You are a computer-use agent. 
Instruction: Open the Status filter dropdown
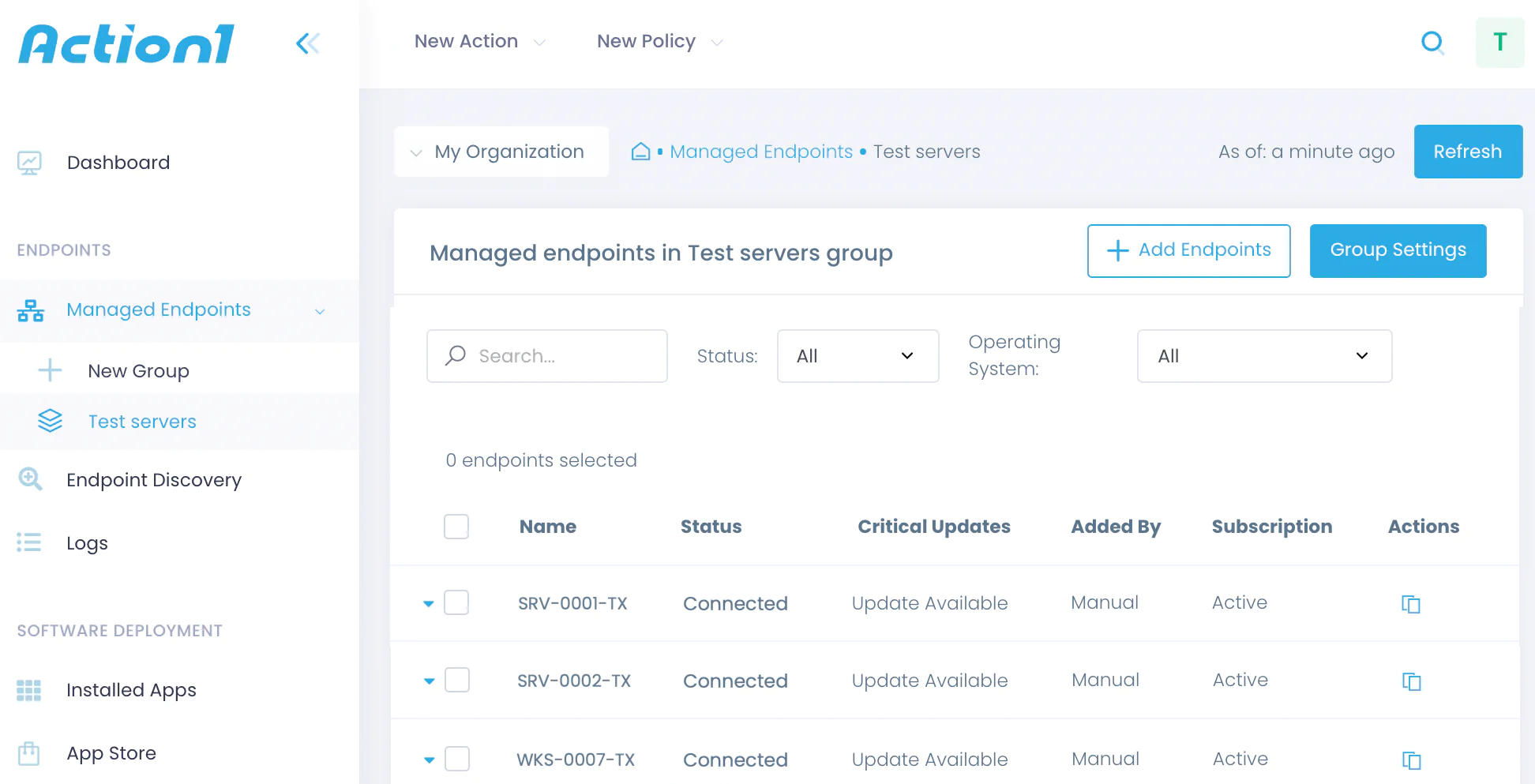tap(858, 356)
